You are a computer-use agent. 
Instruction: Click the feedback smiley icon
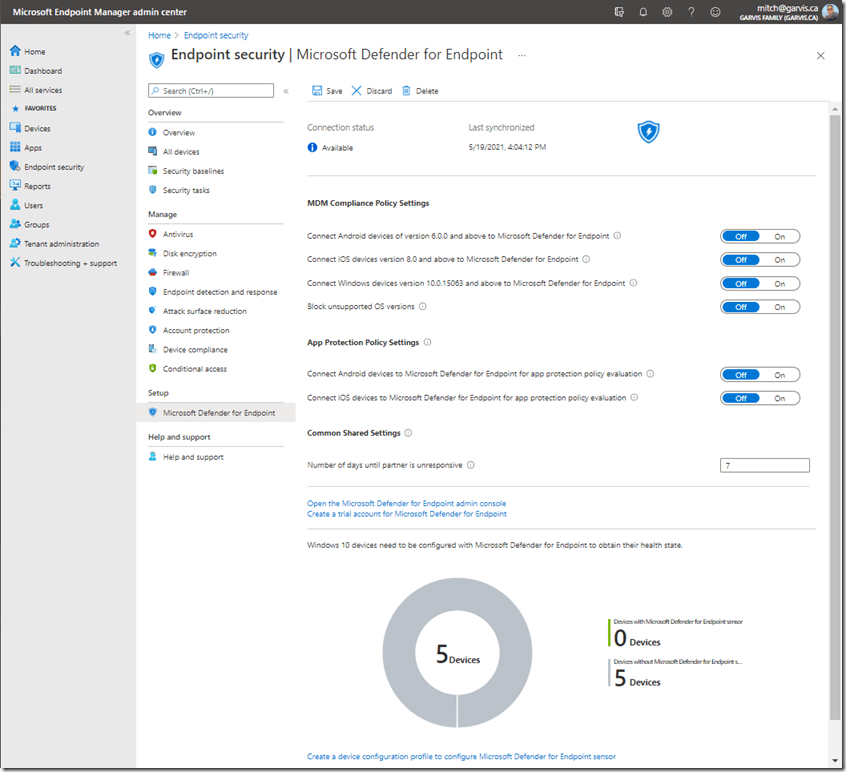(715, 12)
